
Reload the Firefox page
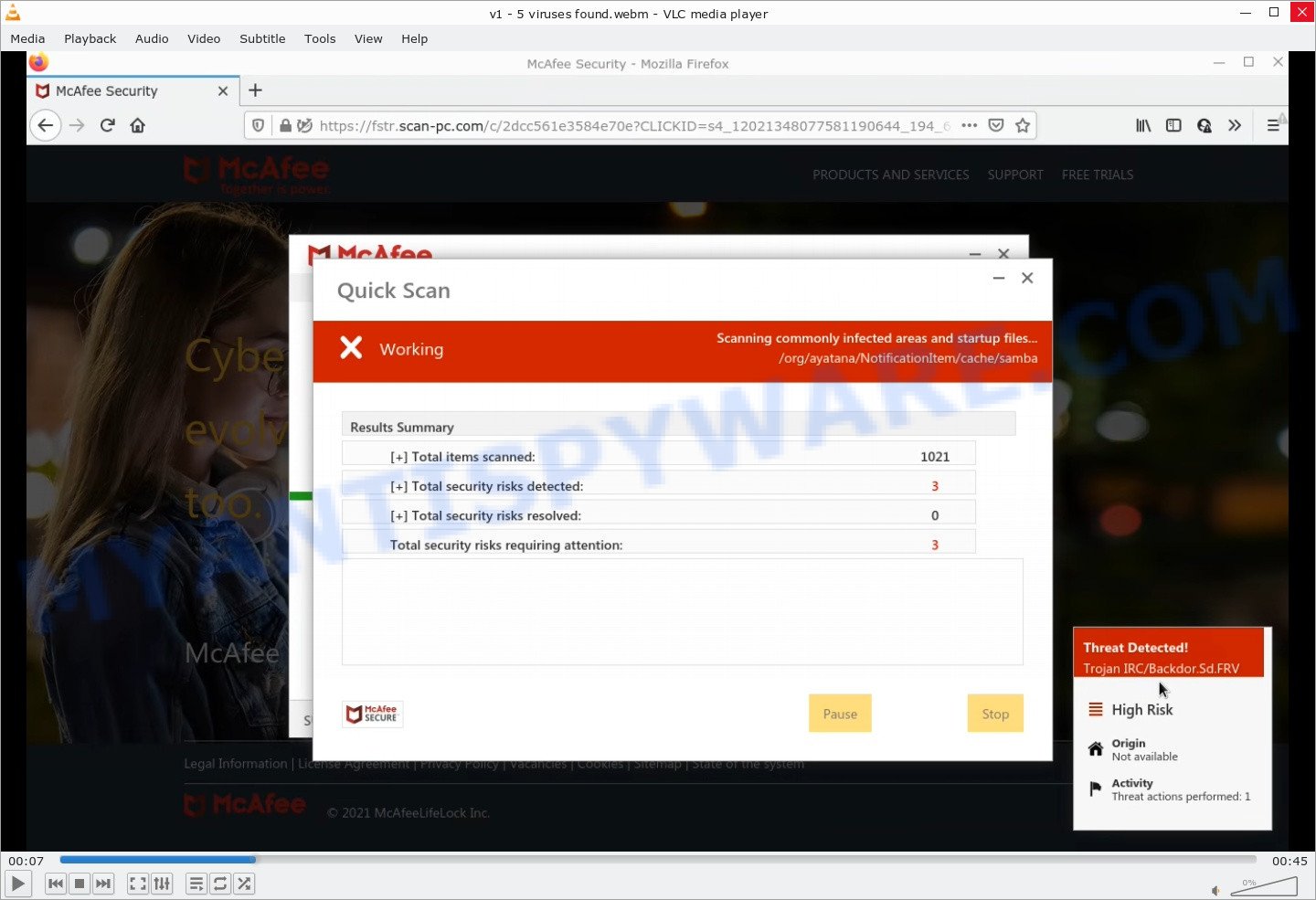tap(107, 125)
